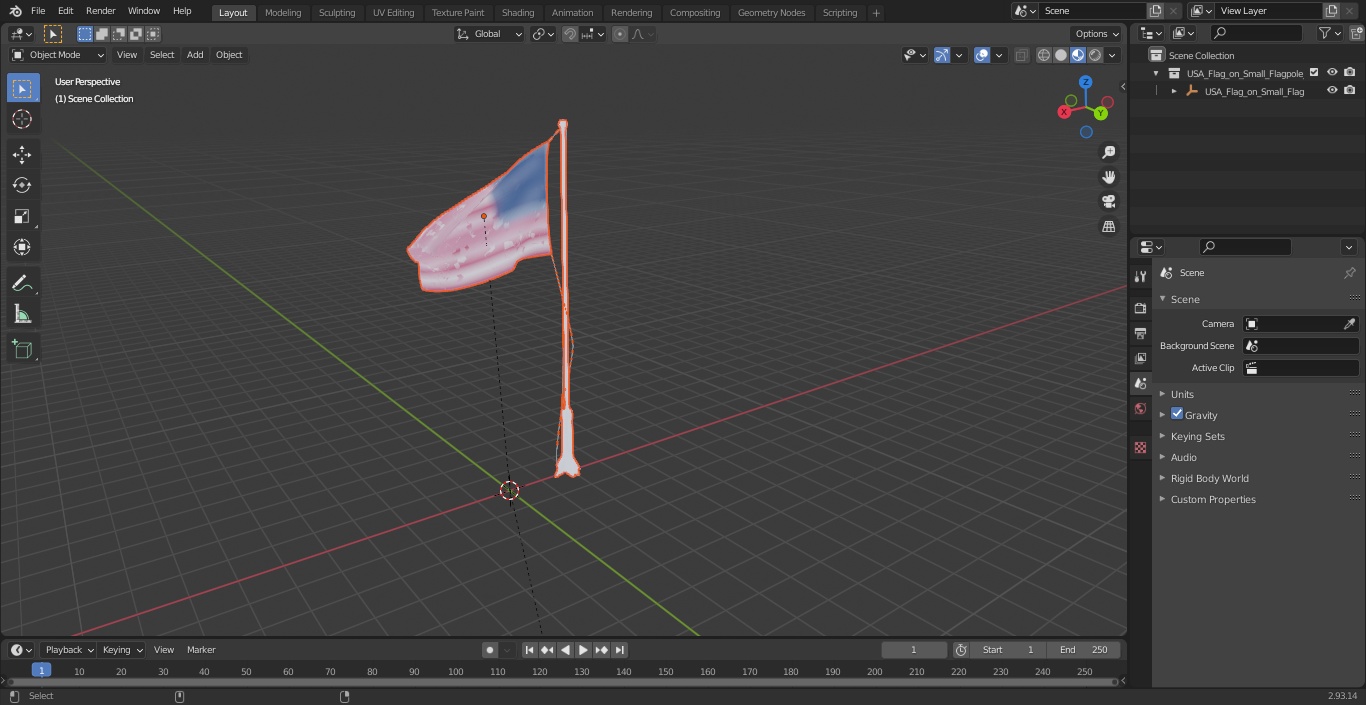
Task: Select the Add Cube tool
Action: pyautogui.click(x=22, y=350)
